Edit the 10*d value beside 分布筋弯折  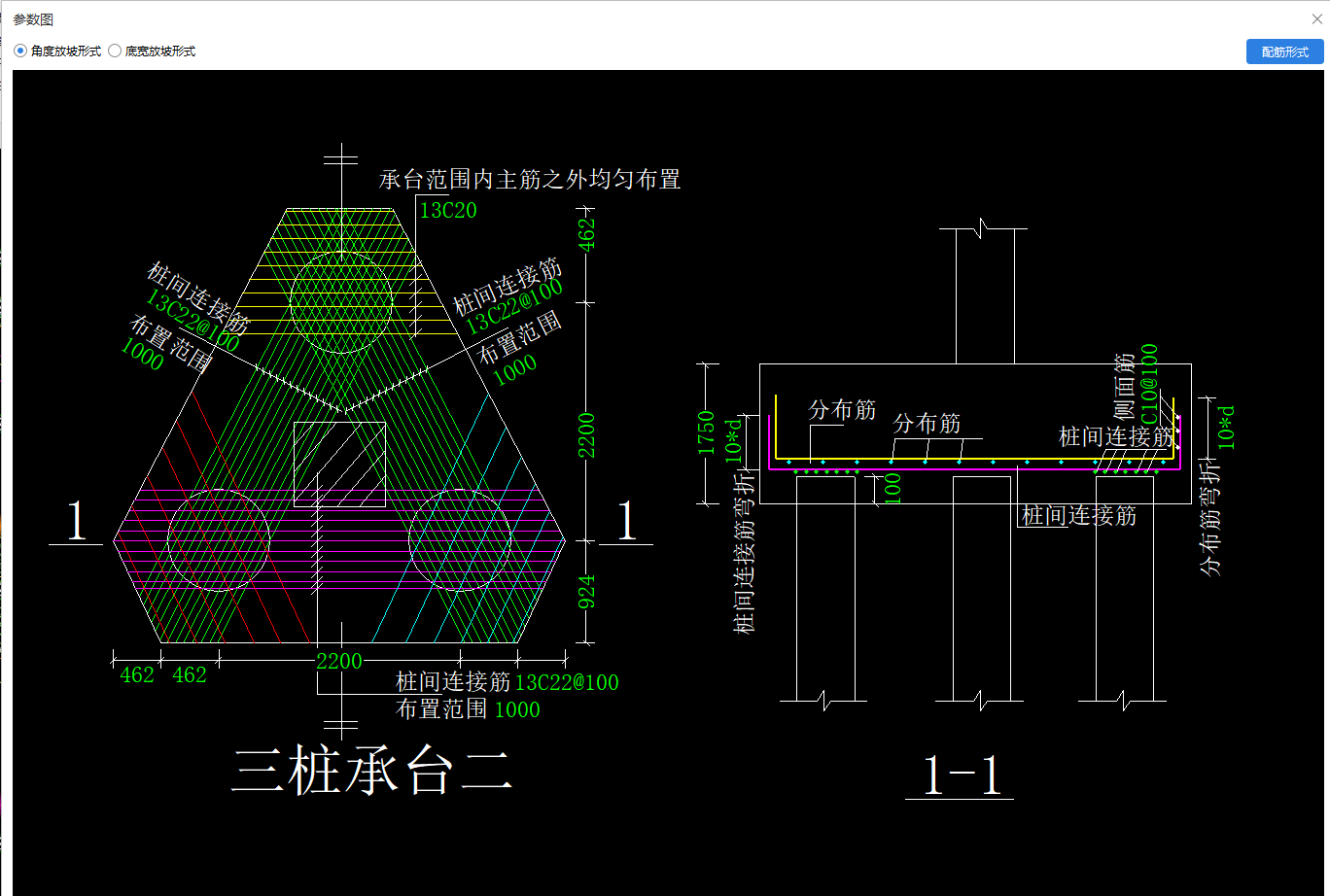click(1227, 427)
